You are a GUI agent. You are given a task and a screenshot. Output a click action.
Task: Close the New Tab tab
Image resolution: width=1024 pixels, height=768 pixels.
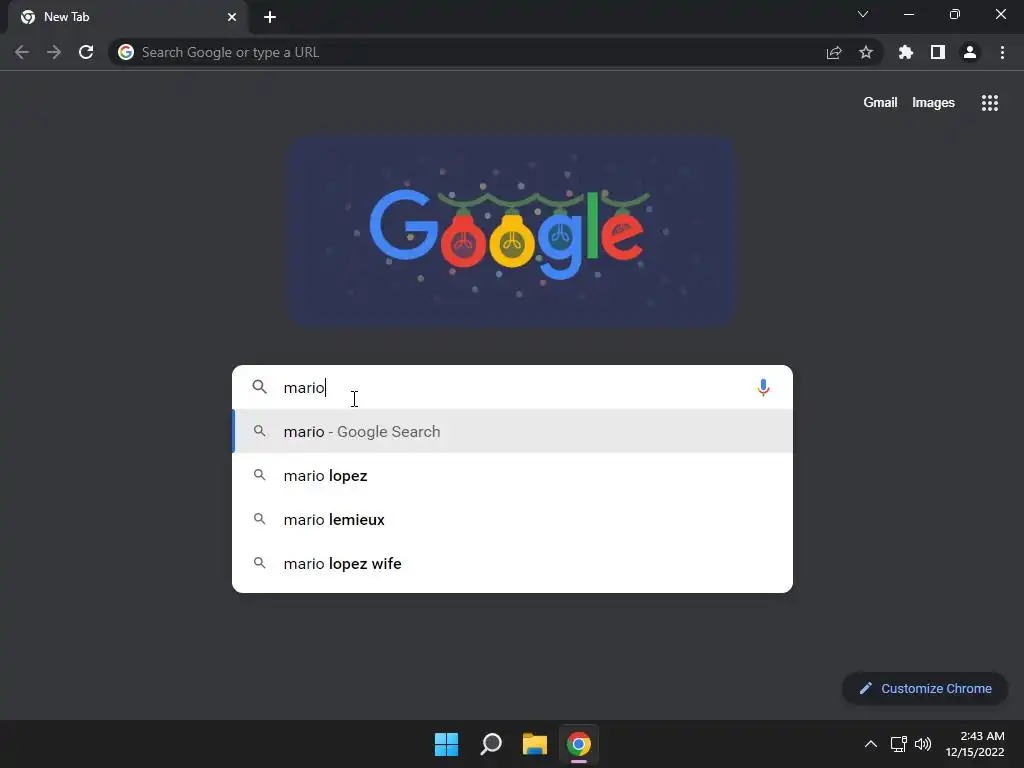[x=232, y=17]
